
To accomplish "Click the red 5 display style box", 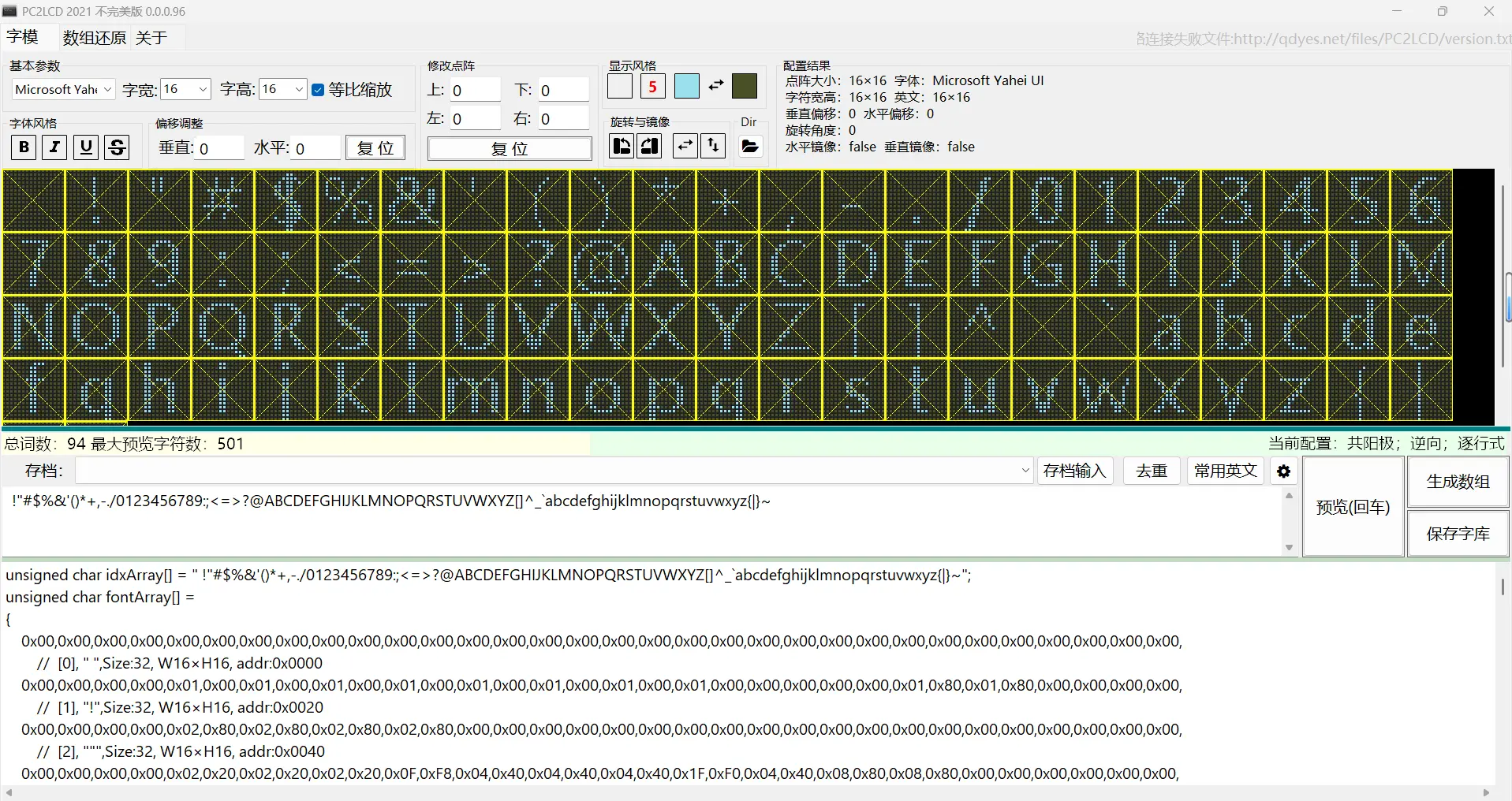I will coord(653,87).
